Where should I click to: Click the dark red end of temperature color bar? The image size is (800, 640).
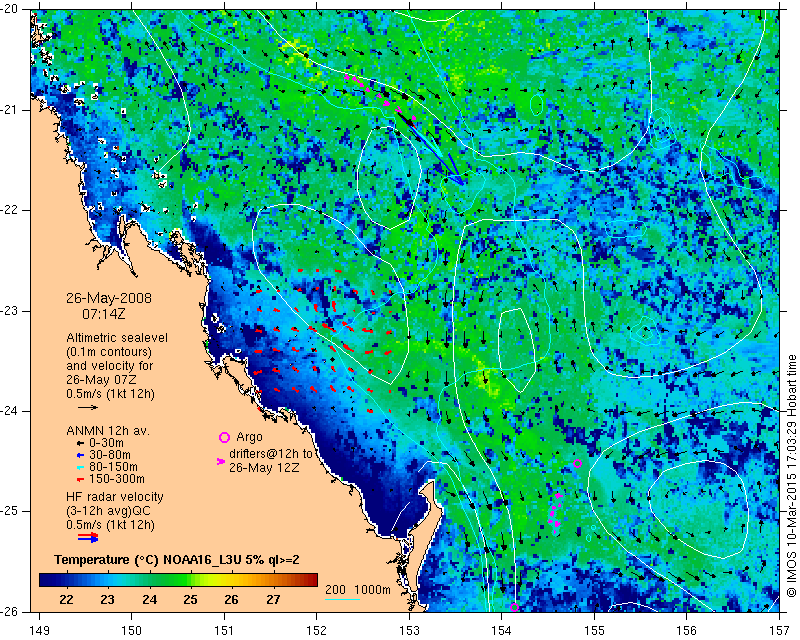[310, 580]
